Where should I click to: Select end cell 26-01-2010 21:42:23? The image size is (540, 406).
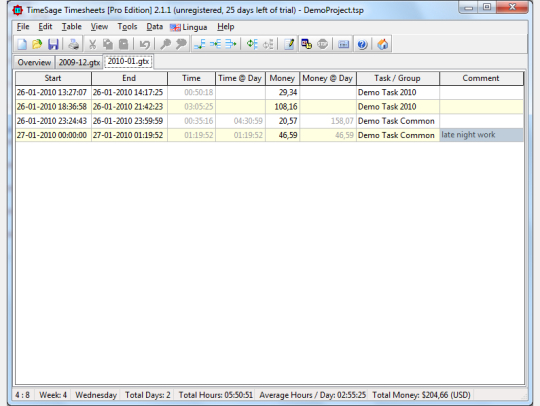(x=129, y=107)
